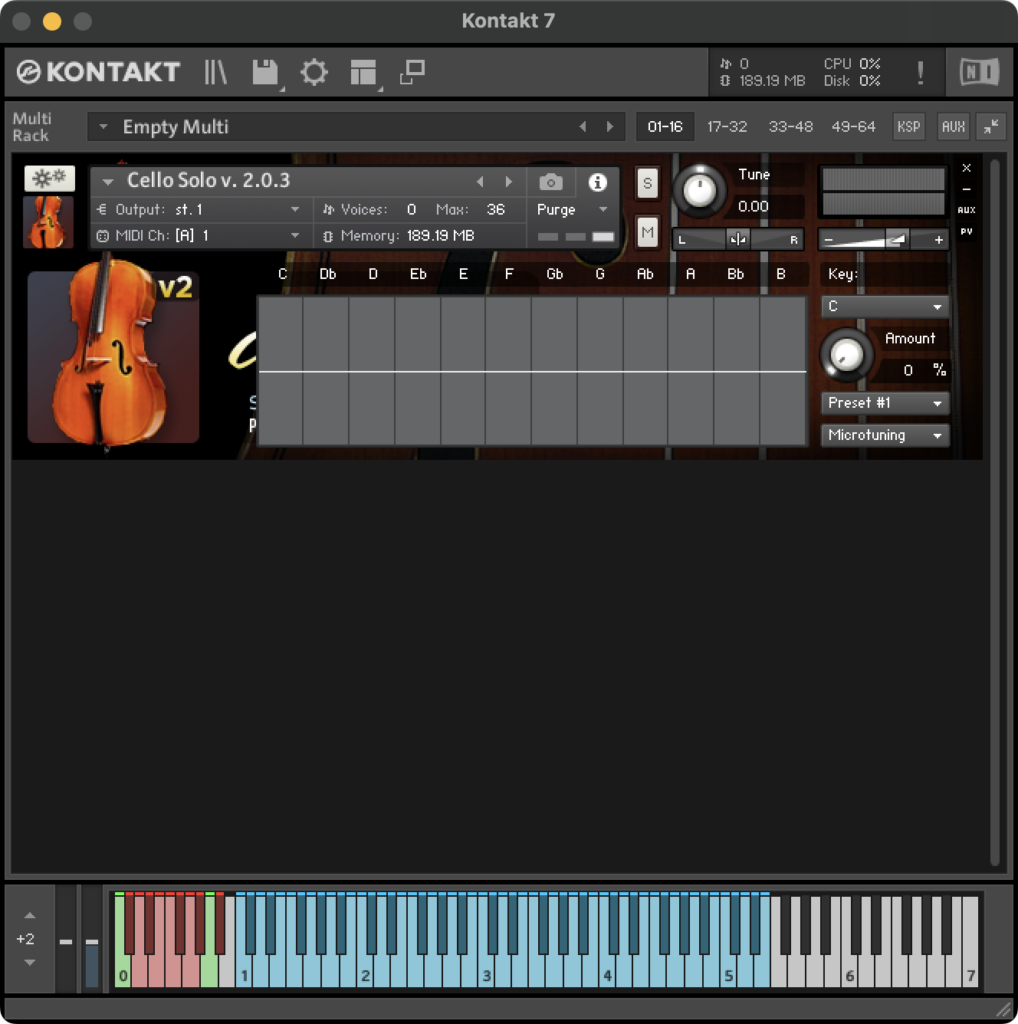Click the Gb note tuning column
The height and width of the screenshot is (1024, 1018).
(x=554, y=371)
